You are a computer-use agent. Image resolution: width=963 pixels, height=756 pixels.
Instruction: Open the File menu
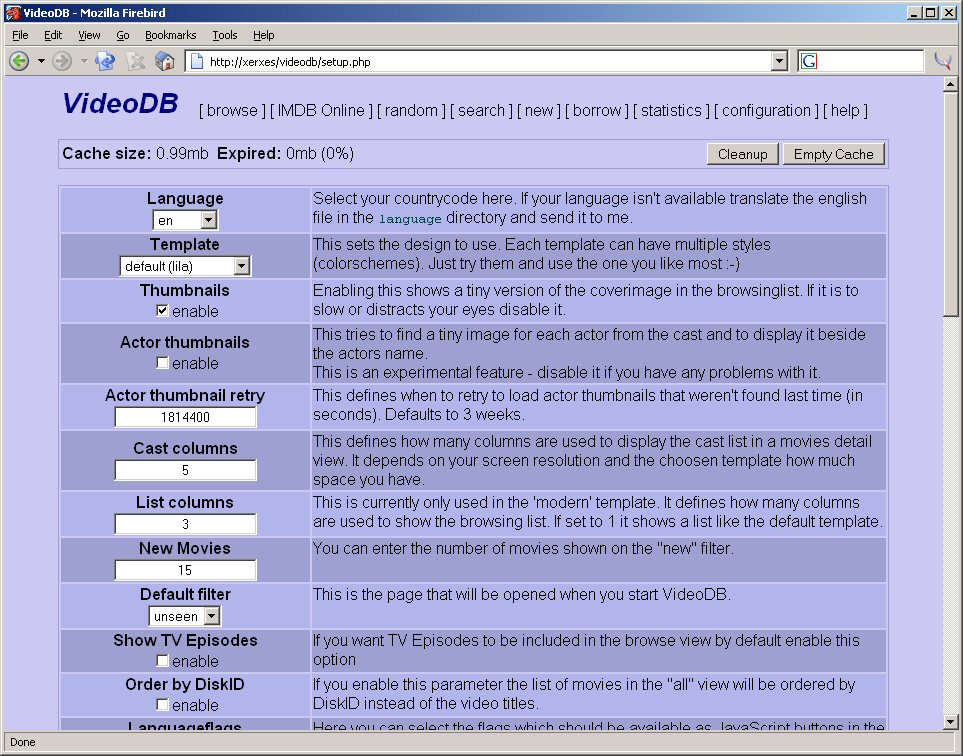pos(20,35)
